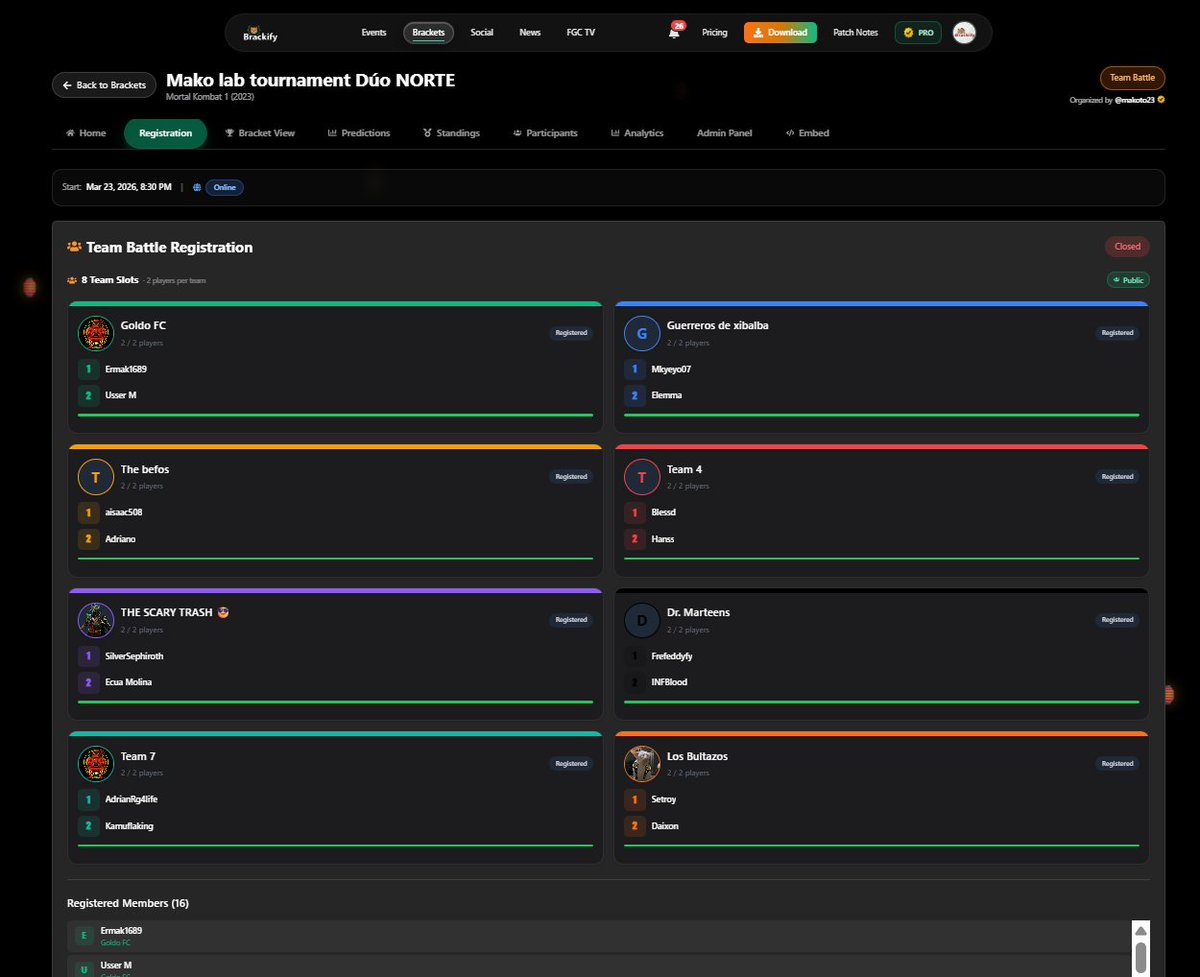Open the notifications bell icon
1200x977 pixels.
coord(674,33)
